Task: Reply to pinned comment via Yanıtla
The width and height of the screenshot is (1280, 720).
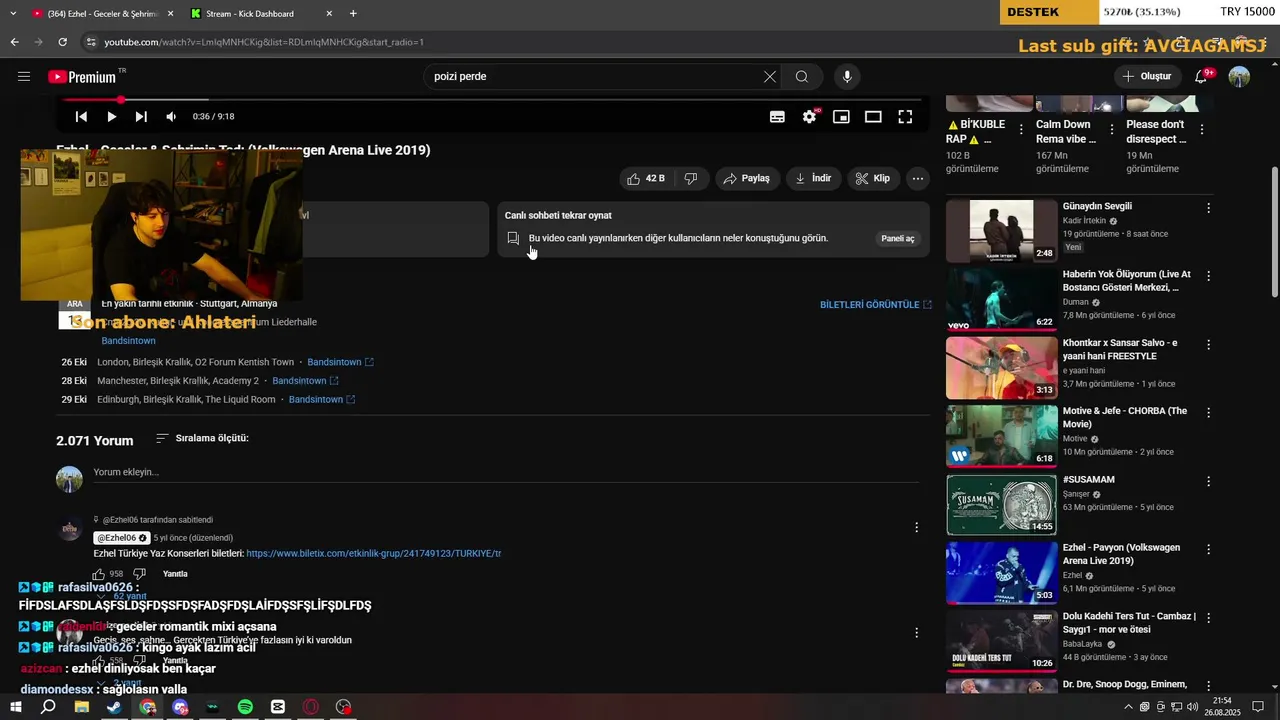Action: 175,574
